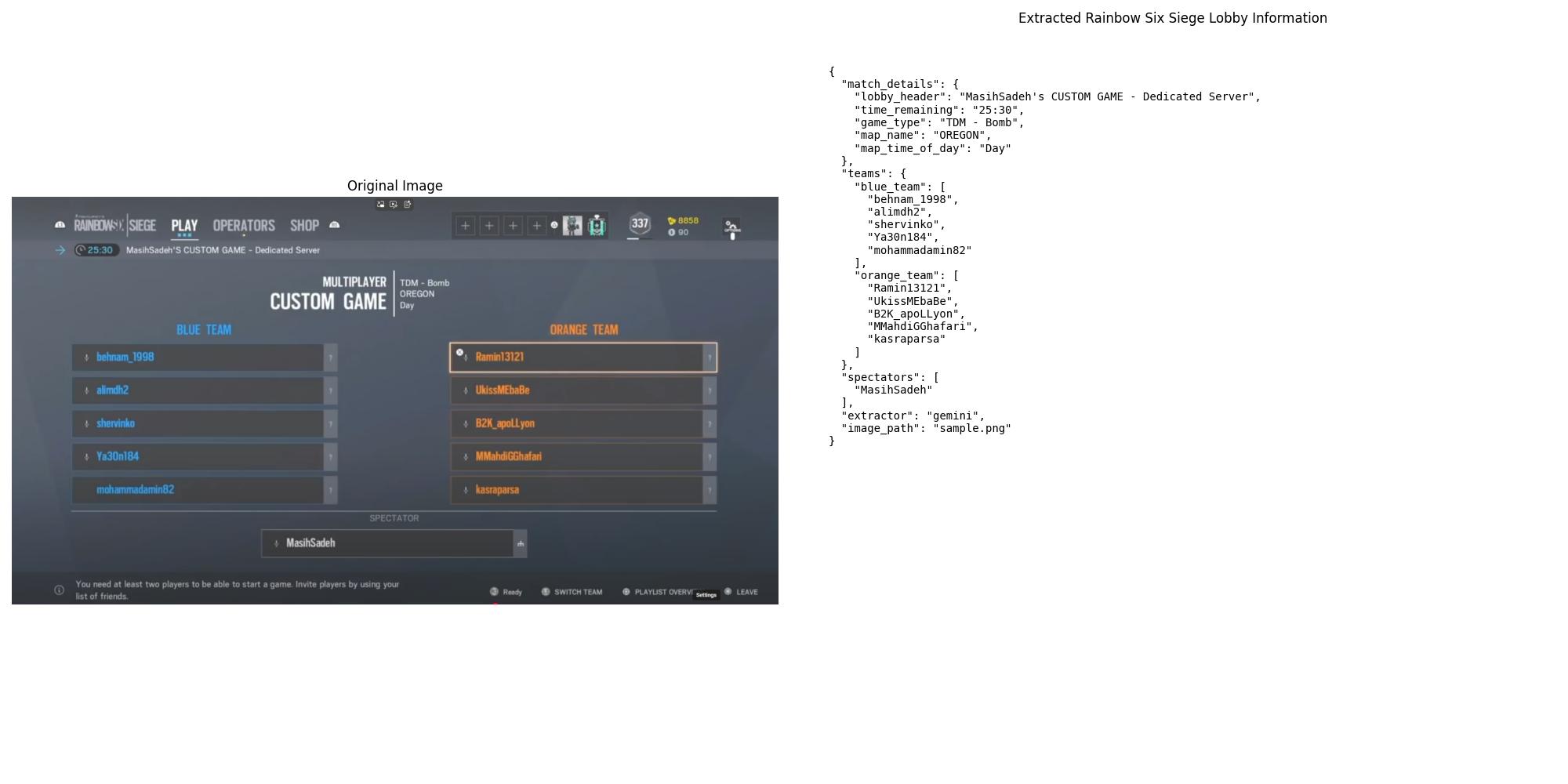Viewport: 1568px width, 784px height.
Task: Select the UkissMEbaBe player row
Action: [583, 390]
